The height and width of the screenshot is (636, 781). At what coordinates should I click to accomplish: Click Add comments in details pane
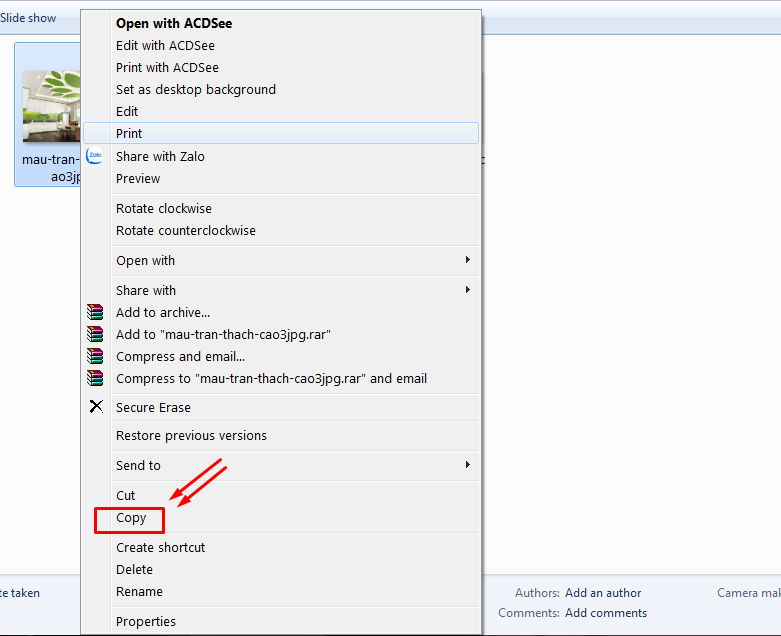click(x=605, y=613)
